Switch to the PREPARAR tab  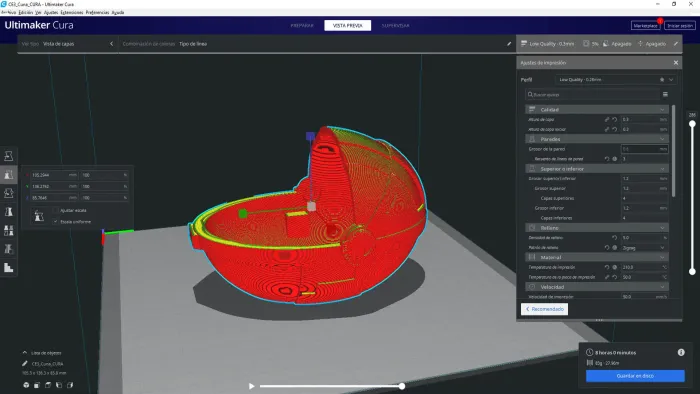click(x=302, y=26)
